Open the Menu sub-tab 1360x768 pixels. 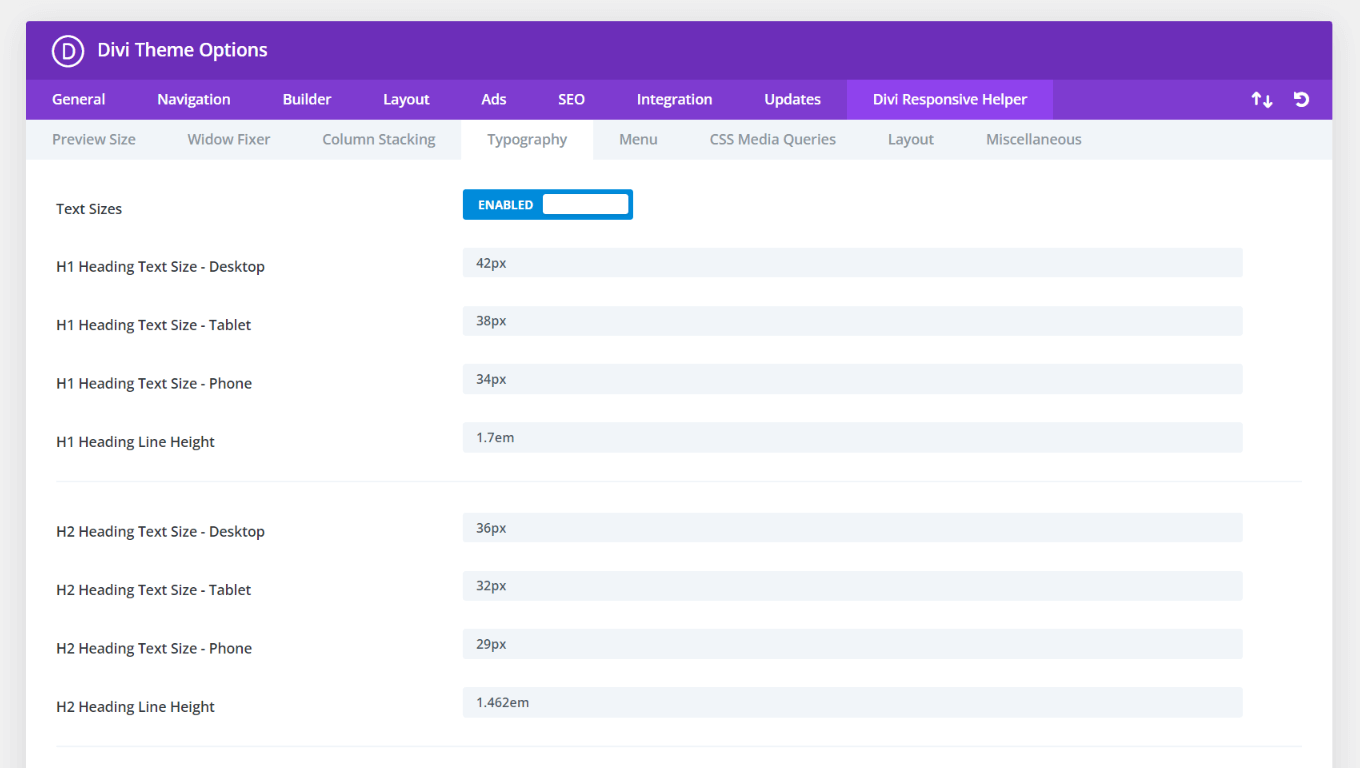pyautogui.click(x=638, y=140)
